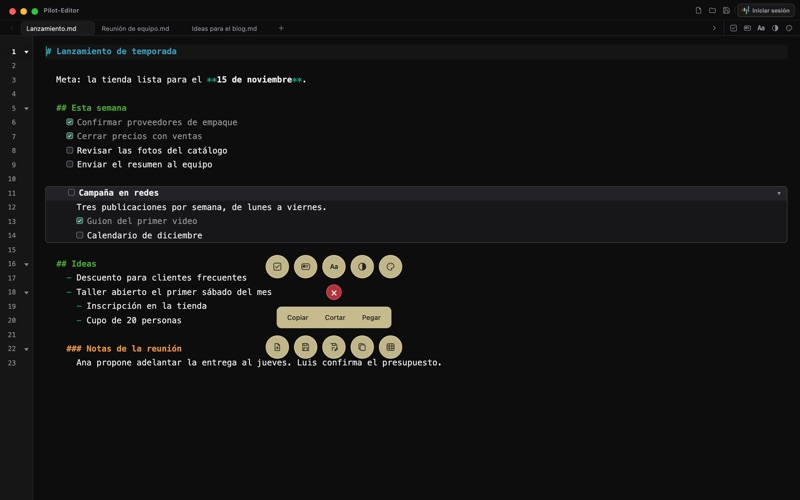Insert a table using the radial menu grid icon
This screenshot has height=500, width=800.
(390, 347)
